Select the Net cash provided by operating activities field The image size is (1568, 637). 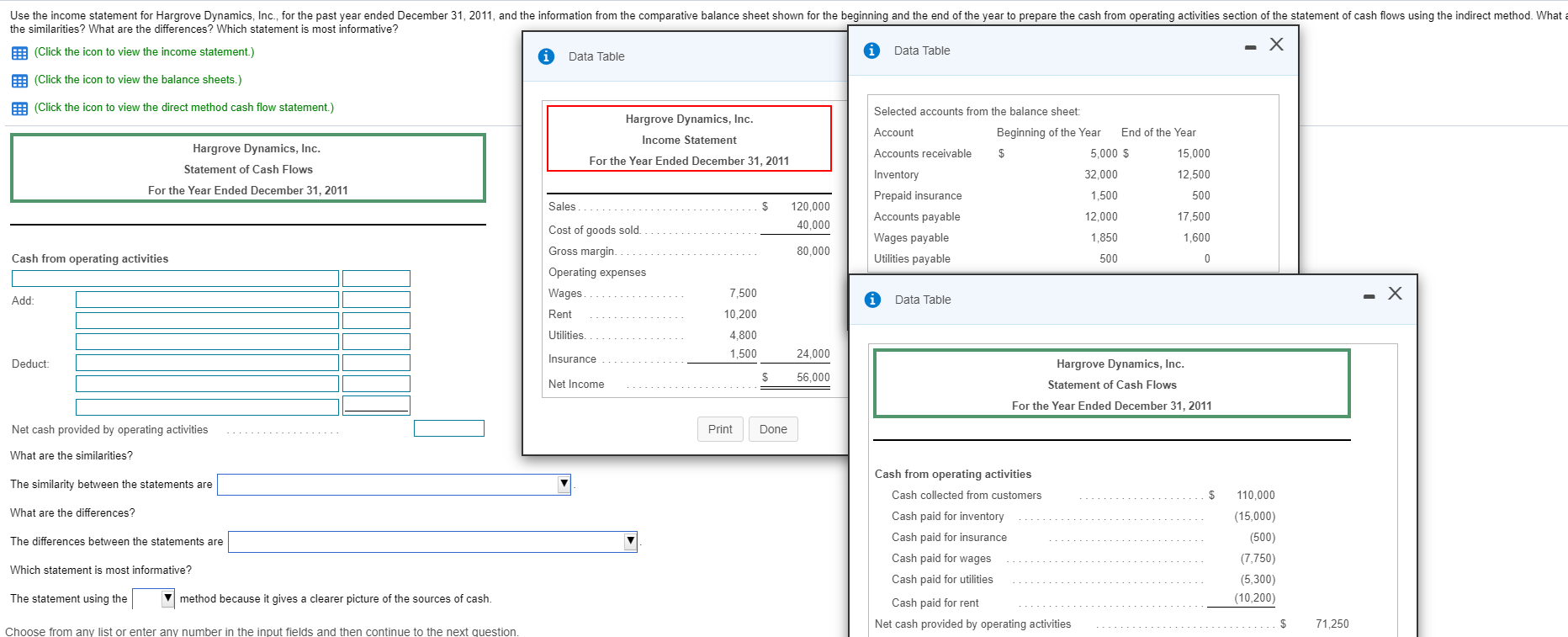coord(449,428)
